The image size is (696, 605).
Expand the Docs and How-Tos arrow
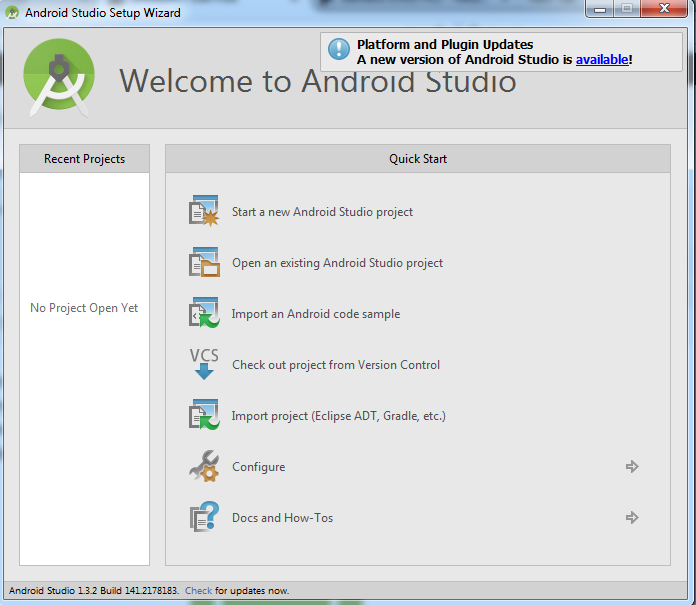tap(632, 518)
